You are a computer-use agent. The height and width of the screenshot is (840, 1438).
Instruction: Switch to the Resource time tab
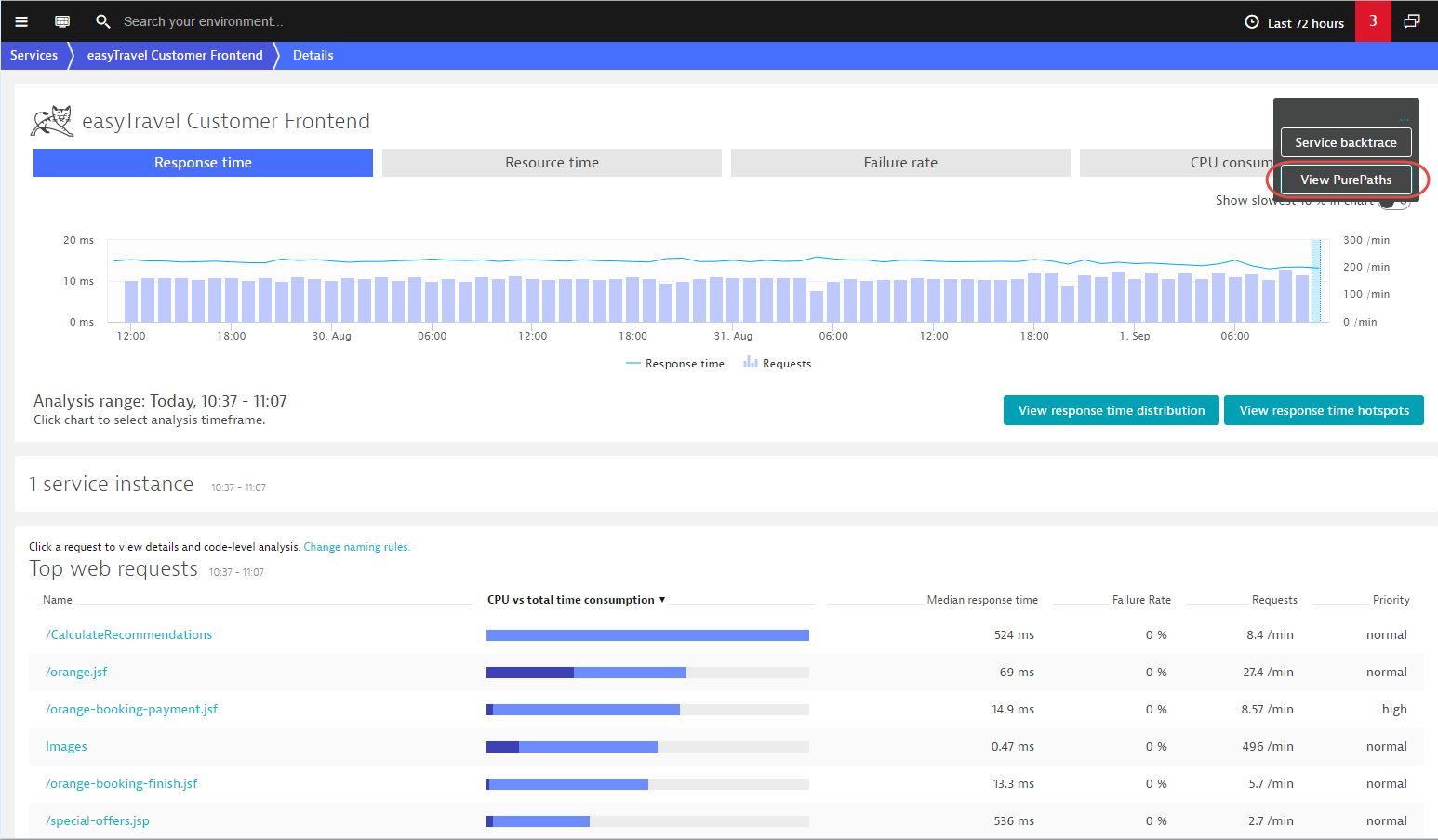(x=552, y=163)
